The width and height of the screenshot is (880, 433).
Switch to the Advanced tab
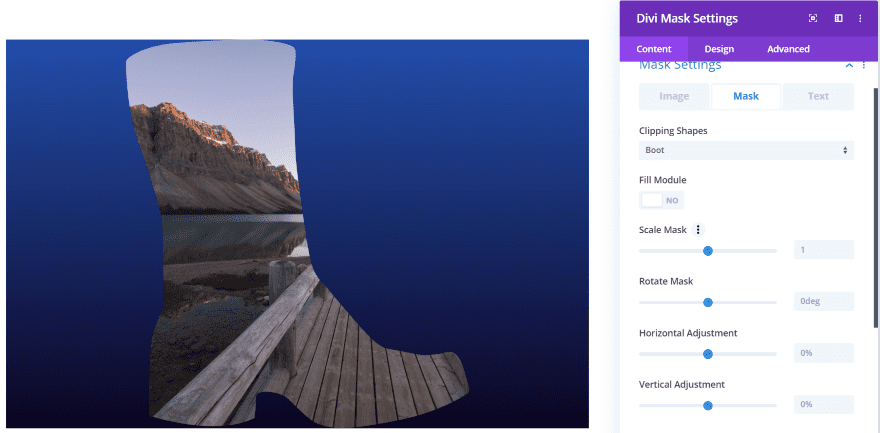coord(789,49)
